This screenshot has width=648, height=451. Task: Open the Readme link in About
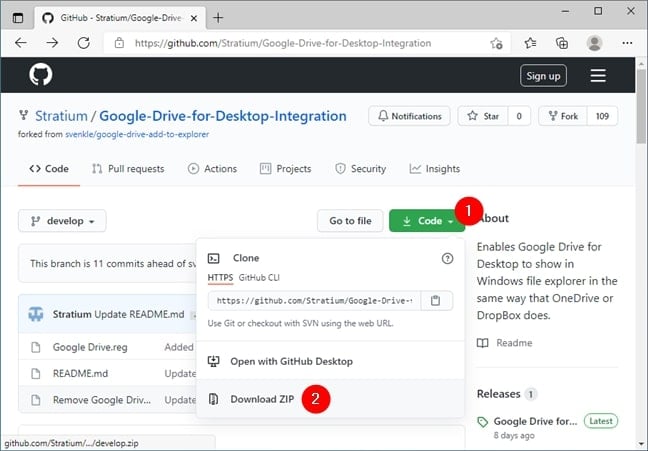[x=514, y=343]
